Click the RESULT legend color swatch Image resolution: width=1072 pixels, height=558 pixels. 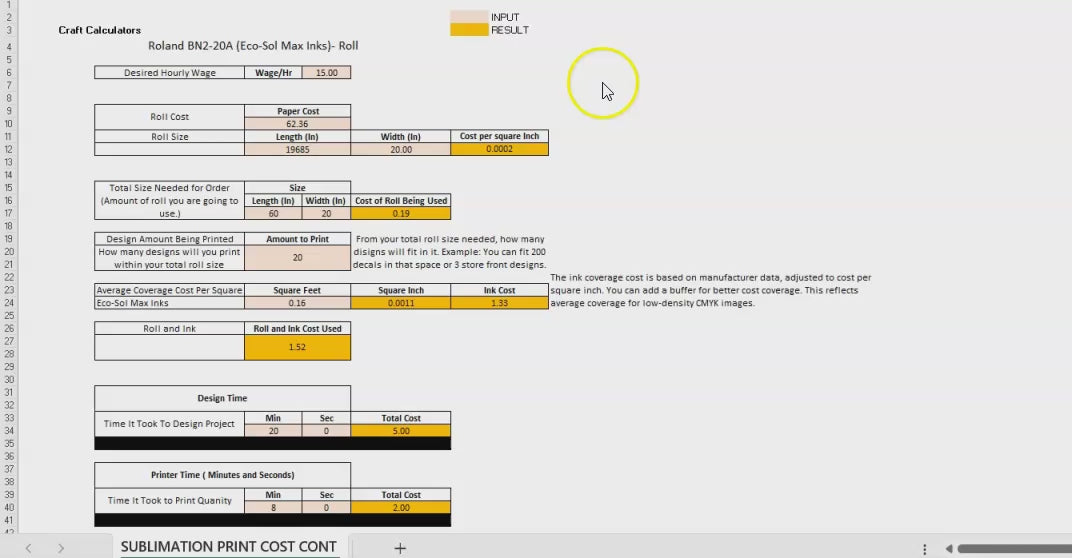point(469,30)
